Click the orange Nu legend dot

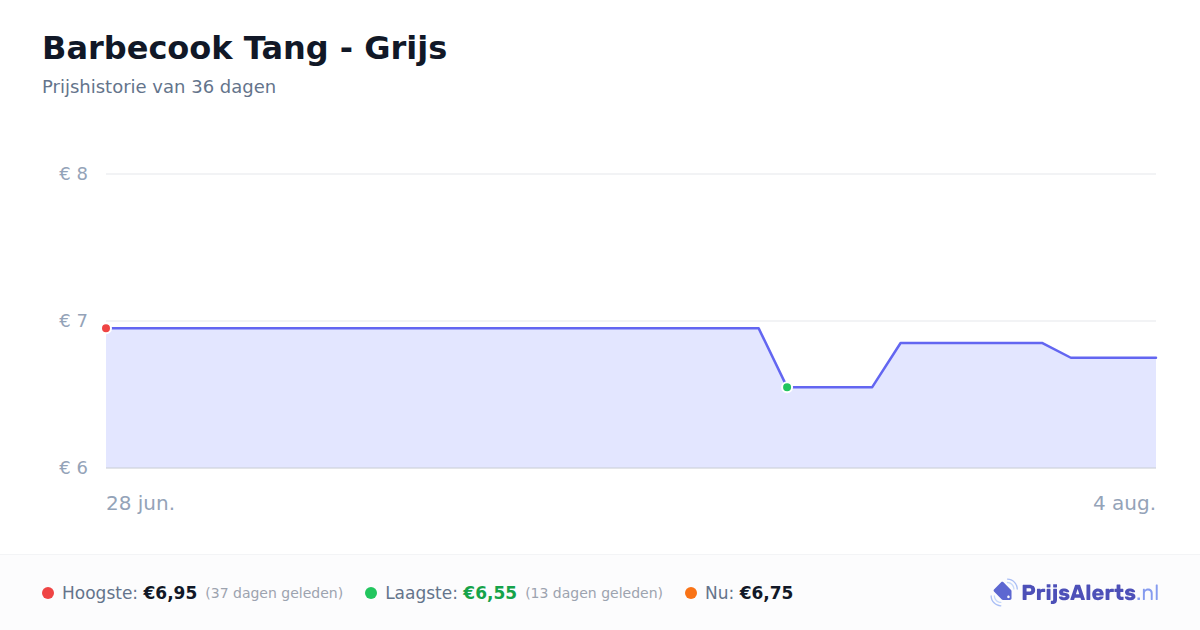tap(691, 593)
